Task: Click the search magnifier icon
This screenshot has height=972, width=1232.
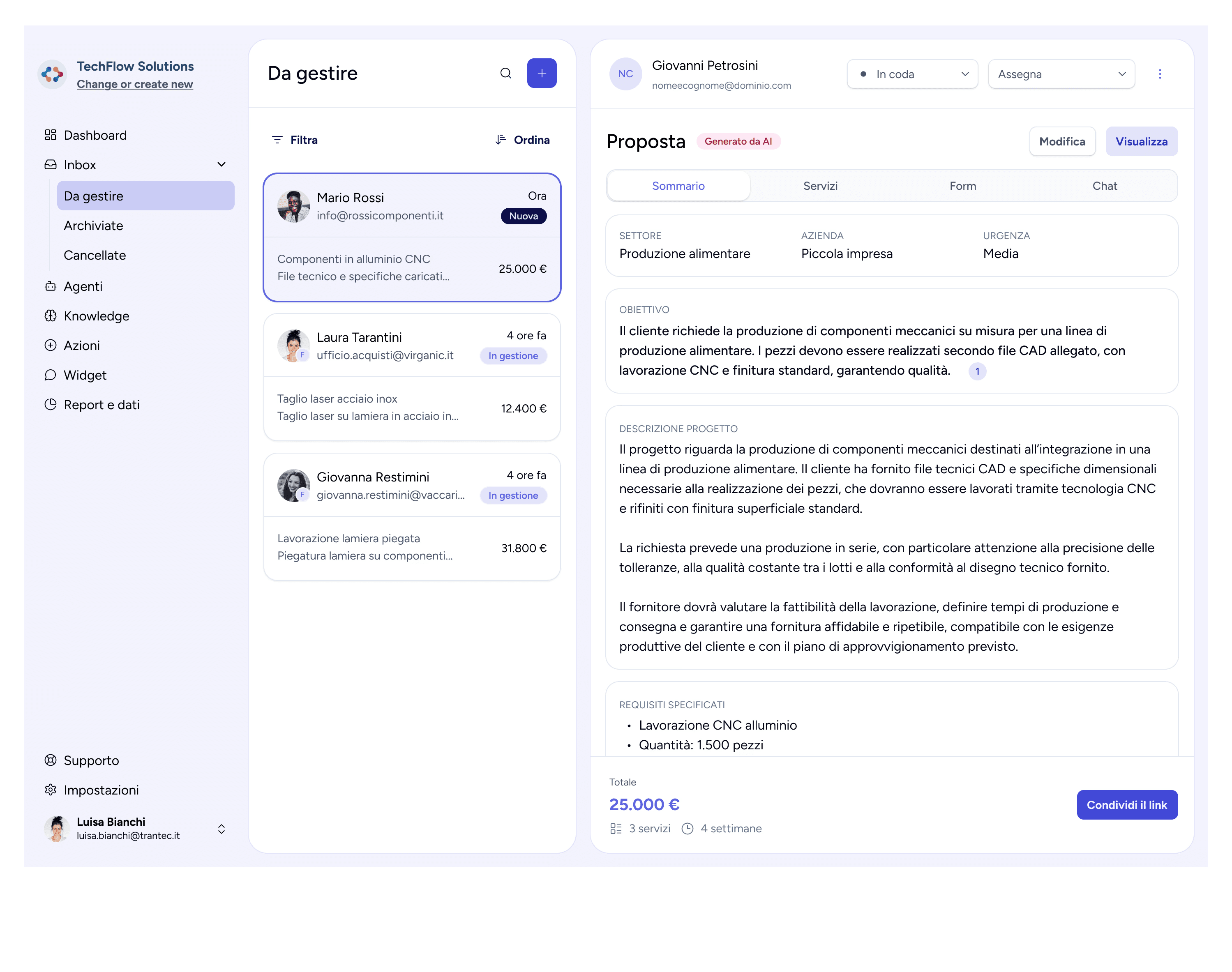Action: pyautogui.click(x=505, y=73)
